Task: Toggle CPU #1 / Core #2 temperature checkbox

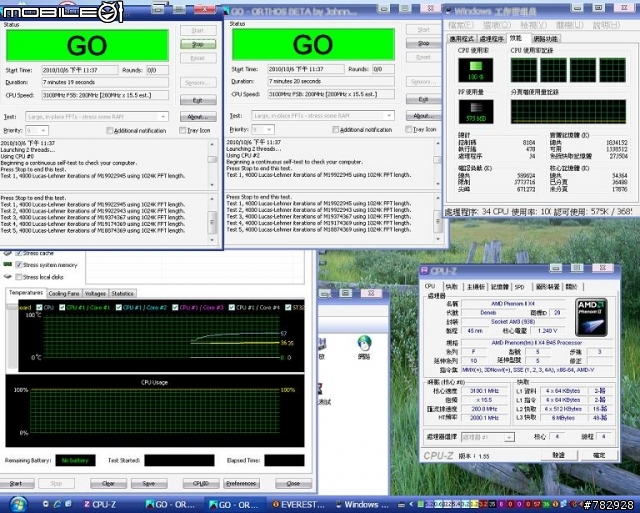Action: (119, 307)
